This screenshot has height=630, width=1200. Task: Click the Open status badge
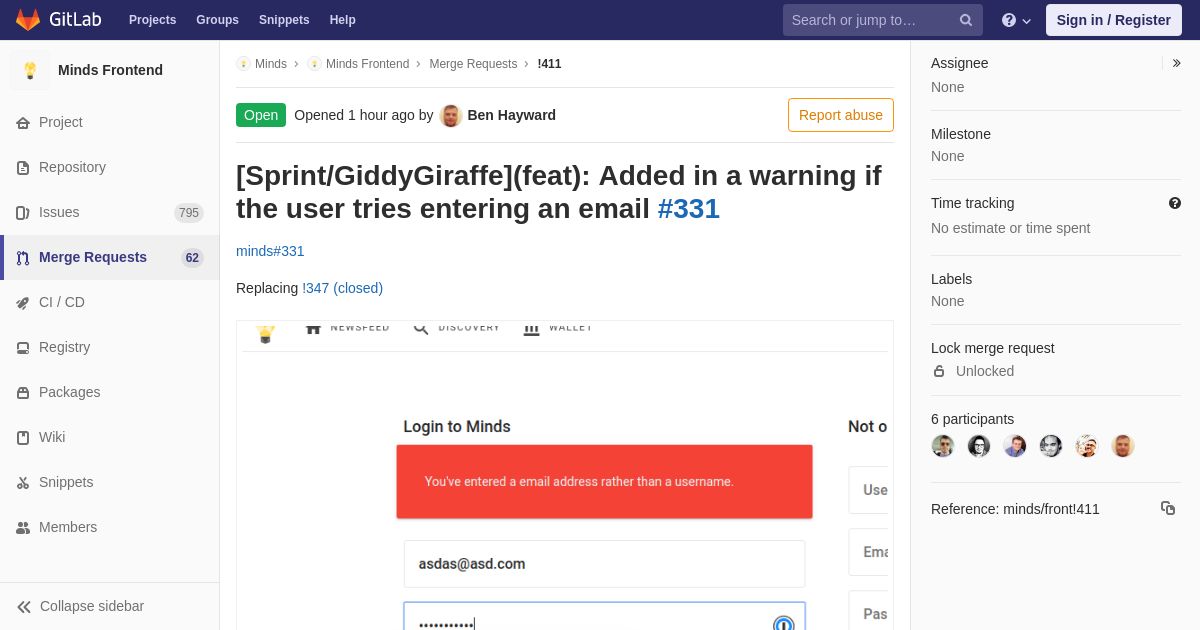[261, 115]
